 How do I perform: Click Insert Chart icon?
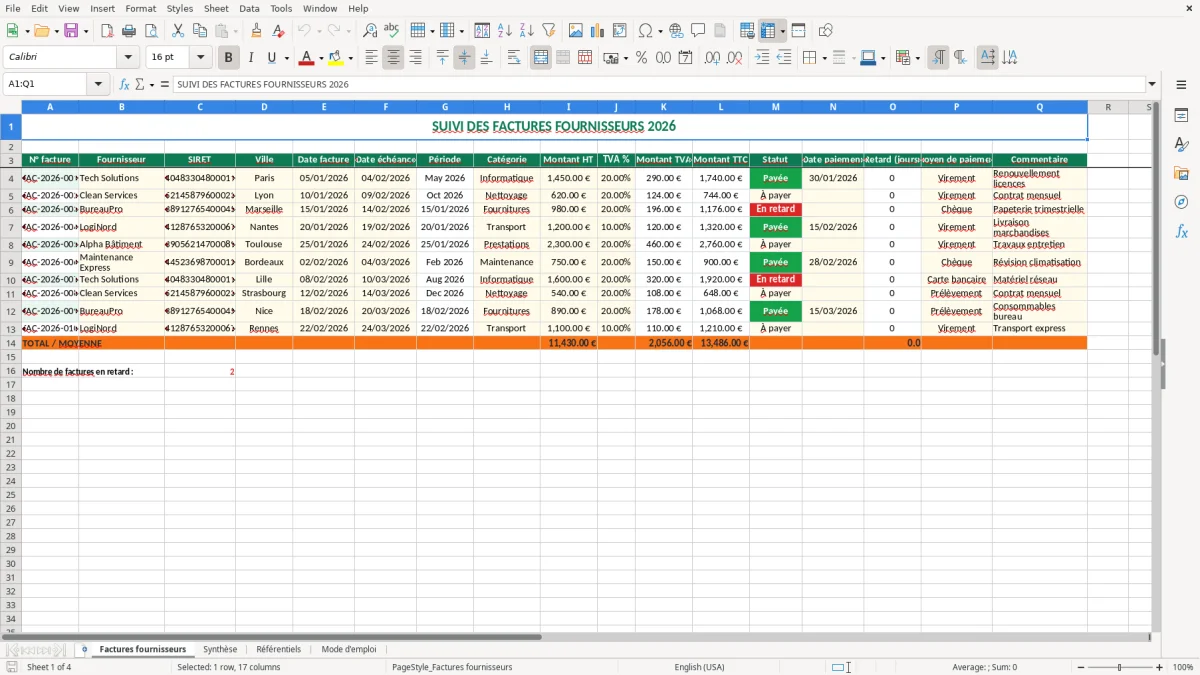(598, 31)
